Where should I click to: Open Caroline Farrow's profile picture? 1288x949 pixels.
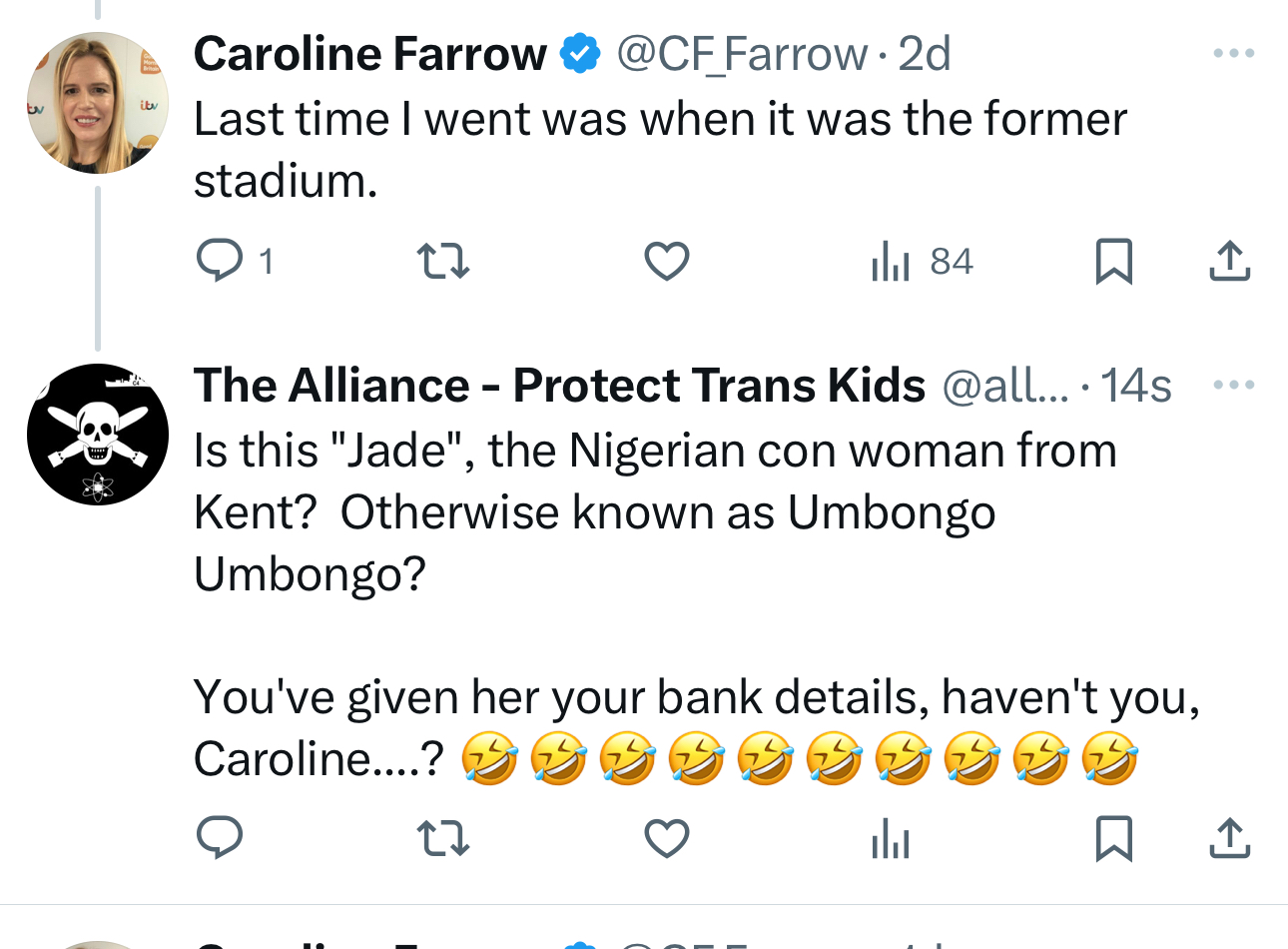[x=98, y=103]
